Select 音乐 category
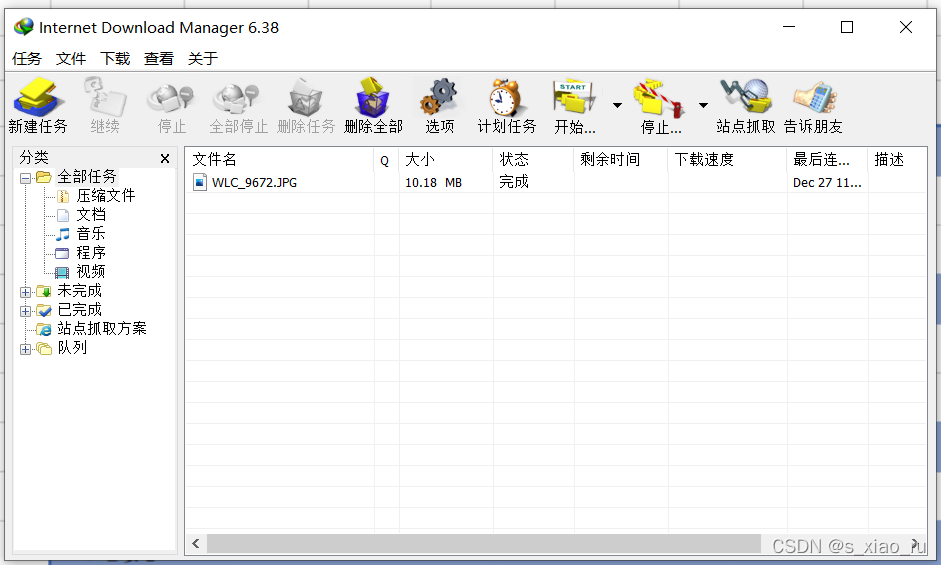This screenshot has width=941, height=565. click(x=91, y=234)
